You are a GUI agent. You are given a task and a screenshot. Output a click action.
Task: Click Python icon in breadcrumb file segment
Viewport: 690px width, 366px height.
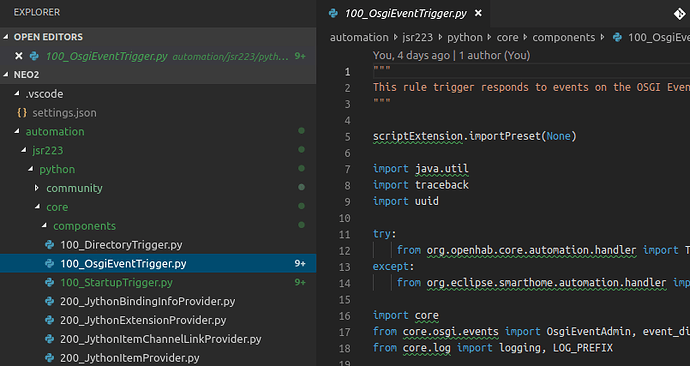[617, 37]
